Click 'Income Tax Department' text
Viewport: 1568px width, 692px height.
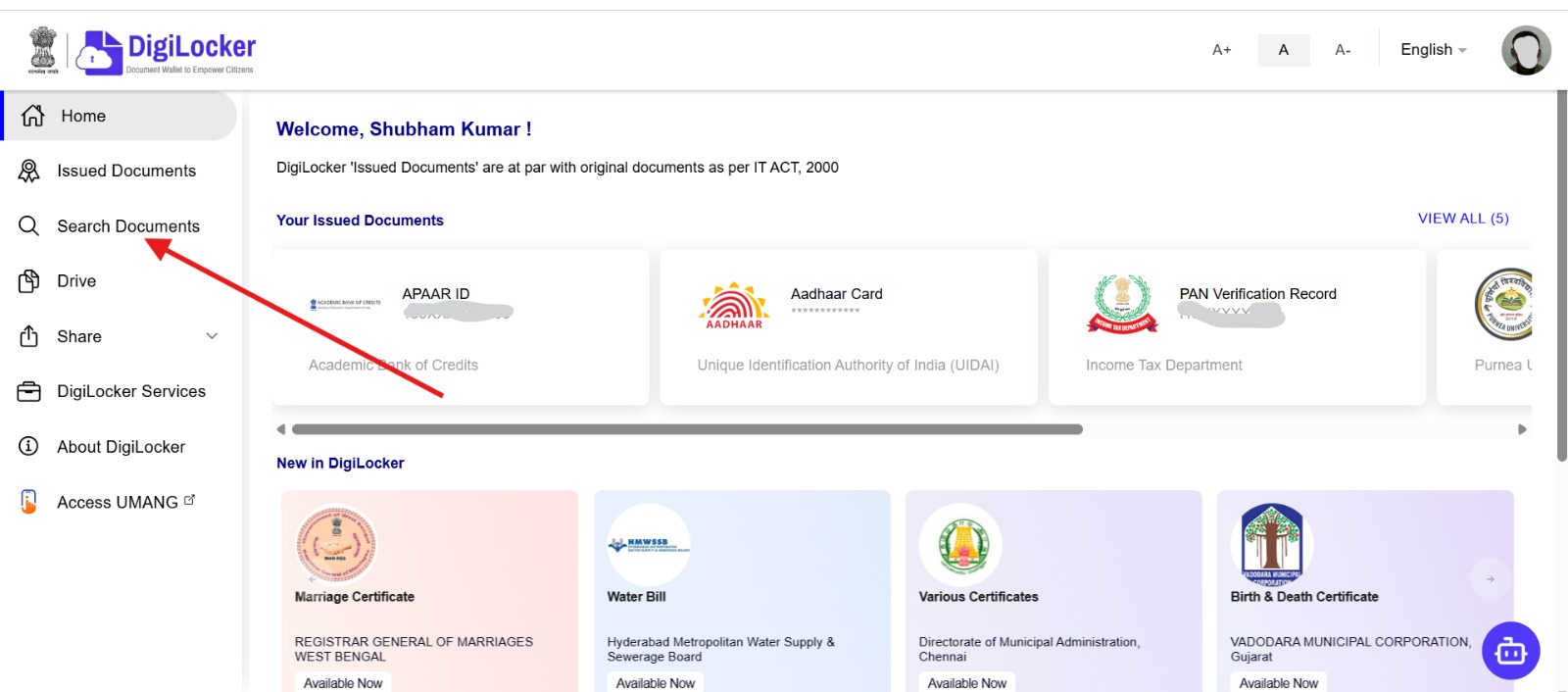click(x=1164, y=366)
